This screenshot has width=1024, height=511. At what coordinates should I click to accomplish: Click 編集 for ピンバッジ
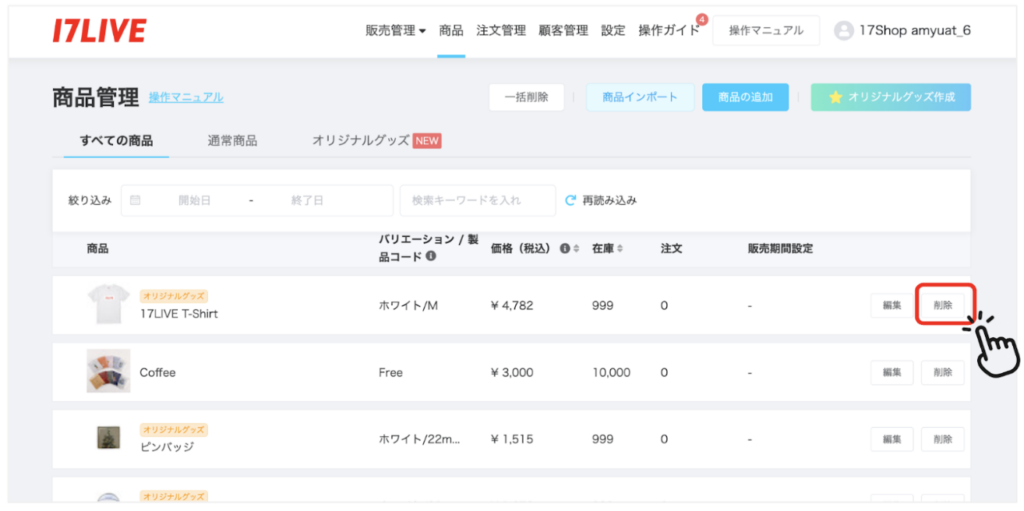point(892,439)
